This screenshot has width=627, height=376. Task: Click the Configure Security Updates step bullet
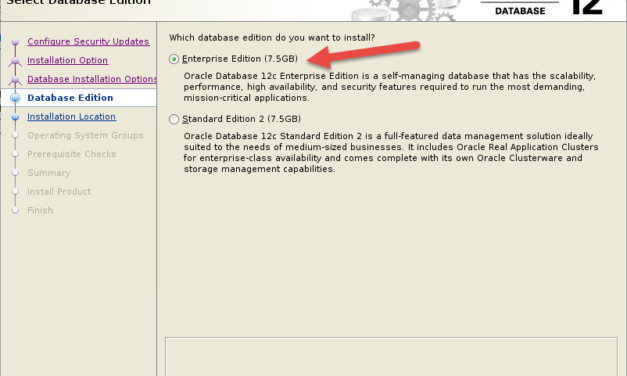pyautogui.click(x=15, y=42)
